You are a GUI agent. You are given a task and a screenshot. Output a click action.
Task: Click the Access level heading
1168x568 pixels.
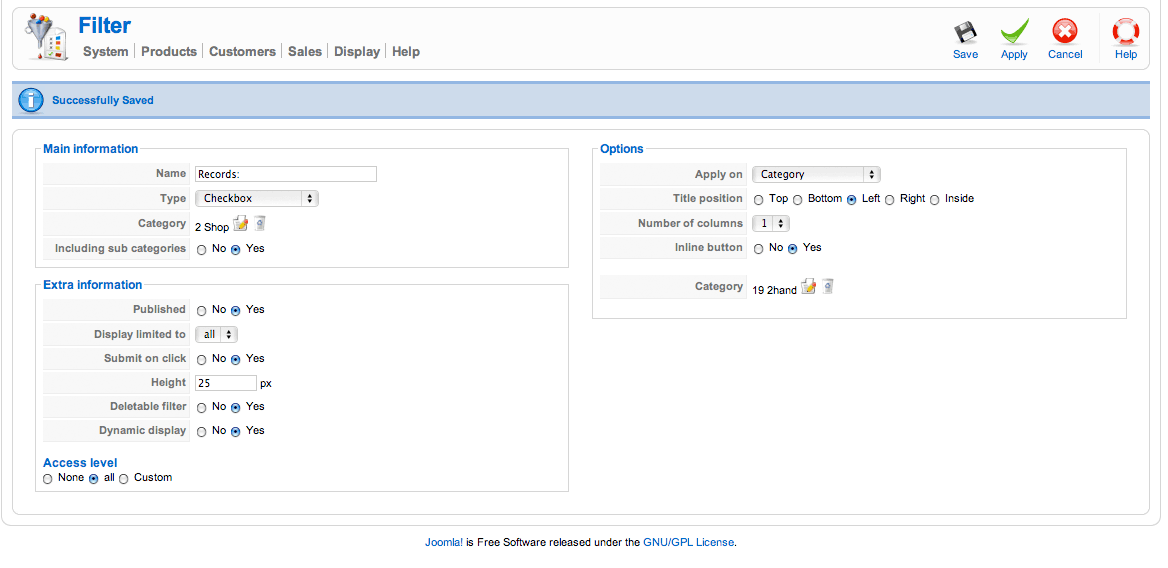point(80,462)
